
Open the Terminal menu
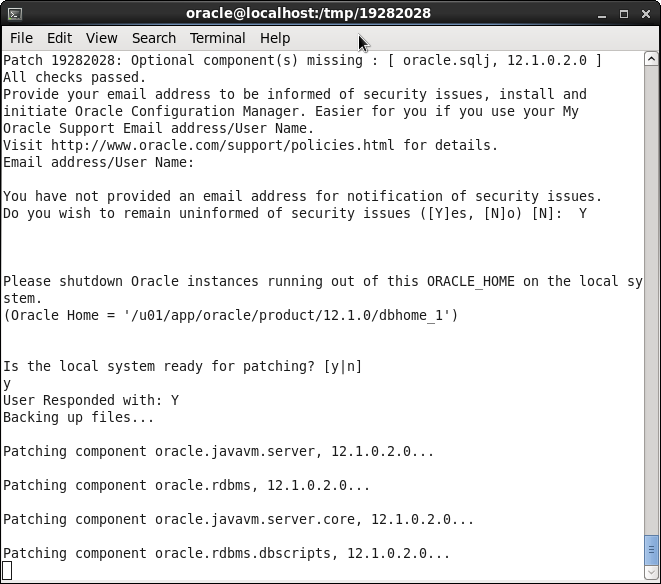pos(218,38)
